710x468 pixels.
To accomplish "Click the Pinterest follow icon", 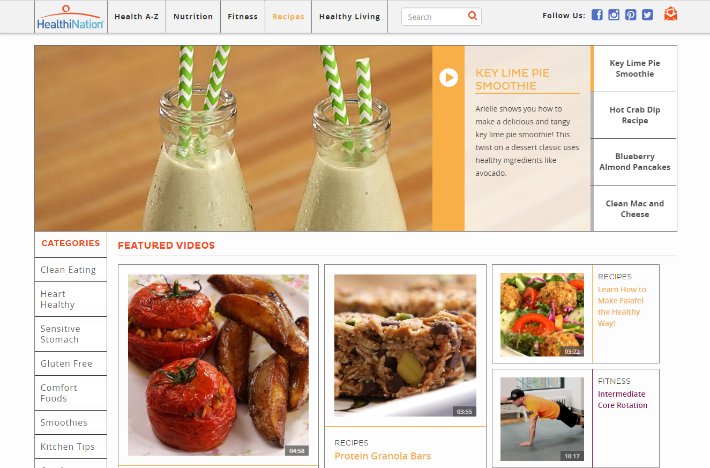I will point(631,15).
